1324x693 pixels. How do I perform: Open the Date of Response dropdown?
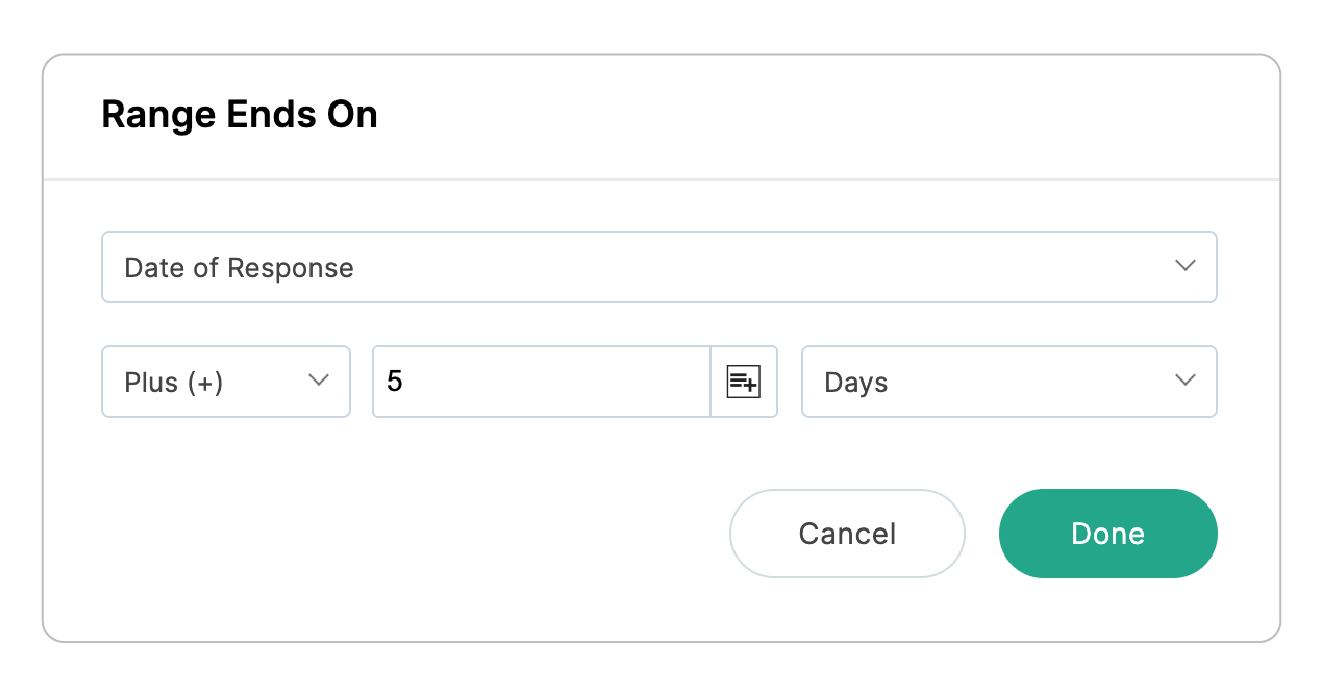(658, 267)
